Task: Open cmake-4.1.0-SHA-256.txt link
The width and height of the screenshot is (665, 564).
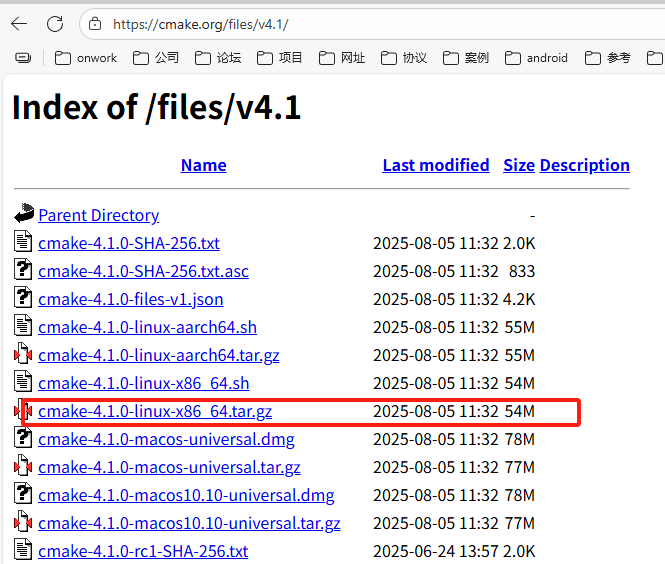Action: (x=129, y=243)
